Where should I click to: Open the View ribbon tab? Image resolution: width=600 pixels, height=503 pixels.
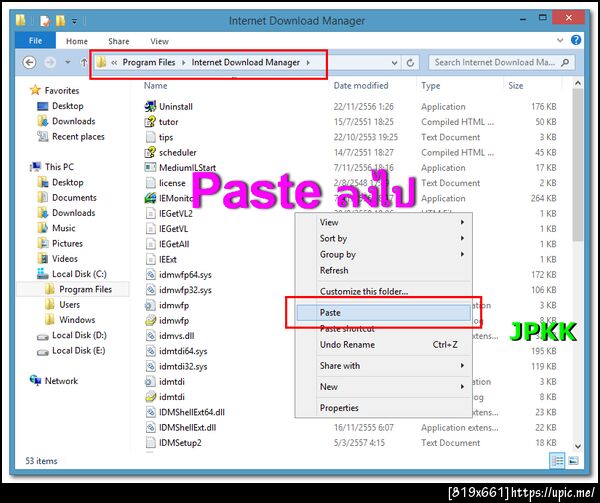pyautogui.click(x=159, y=41)
